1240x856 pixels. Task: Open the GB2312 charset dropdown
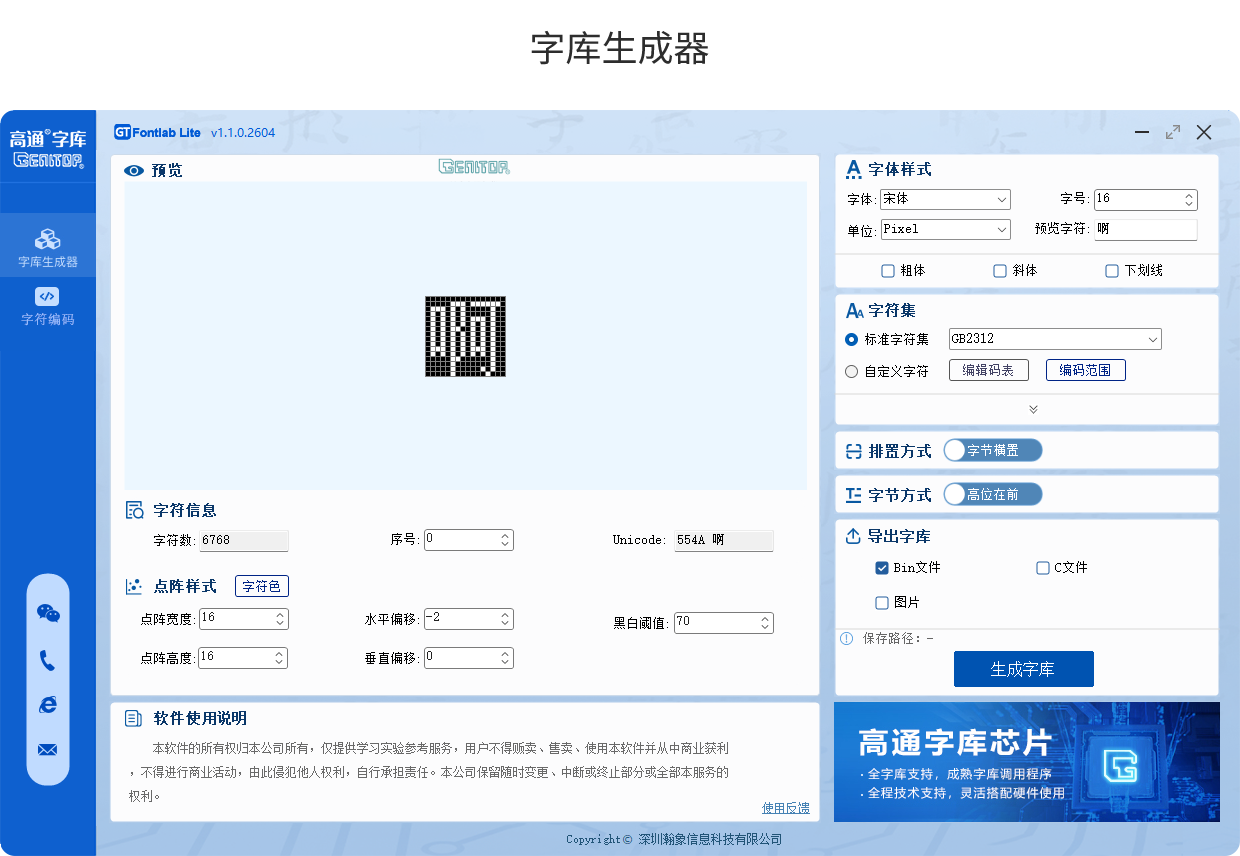pos(1055,339)
